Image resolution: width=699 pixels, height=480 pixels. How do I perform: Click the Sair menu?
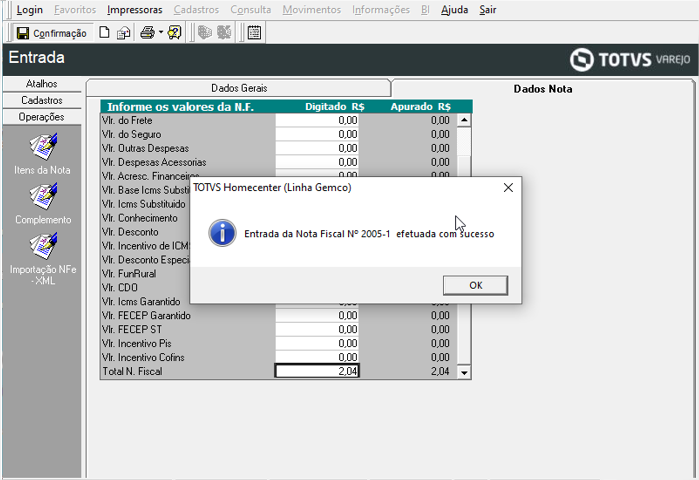pos(488,9)
